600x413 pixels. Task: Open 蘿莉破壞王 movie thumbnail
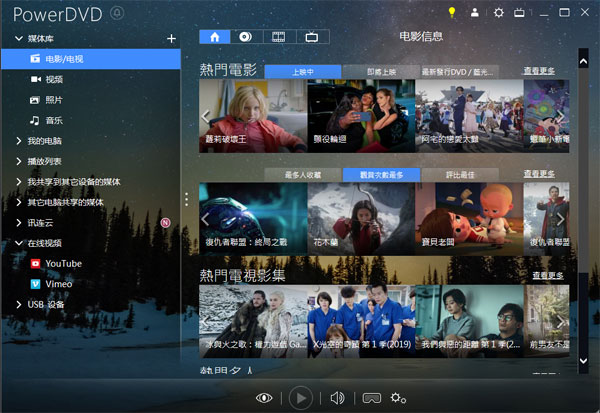coord(253,116)
